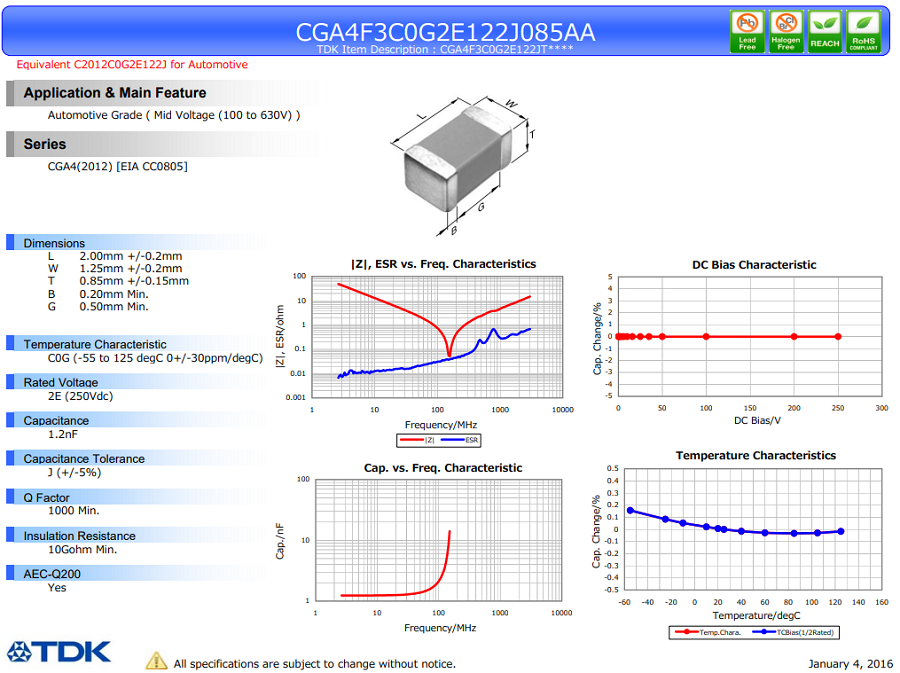The height and width of the screenshot is (673, 900).
Task: Click the DC Bias/V axis label
Action: coord(757,421)
